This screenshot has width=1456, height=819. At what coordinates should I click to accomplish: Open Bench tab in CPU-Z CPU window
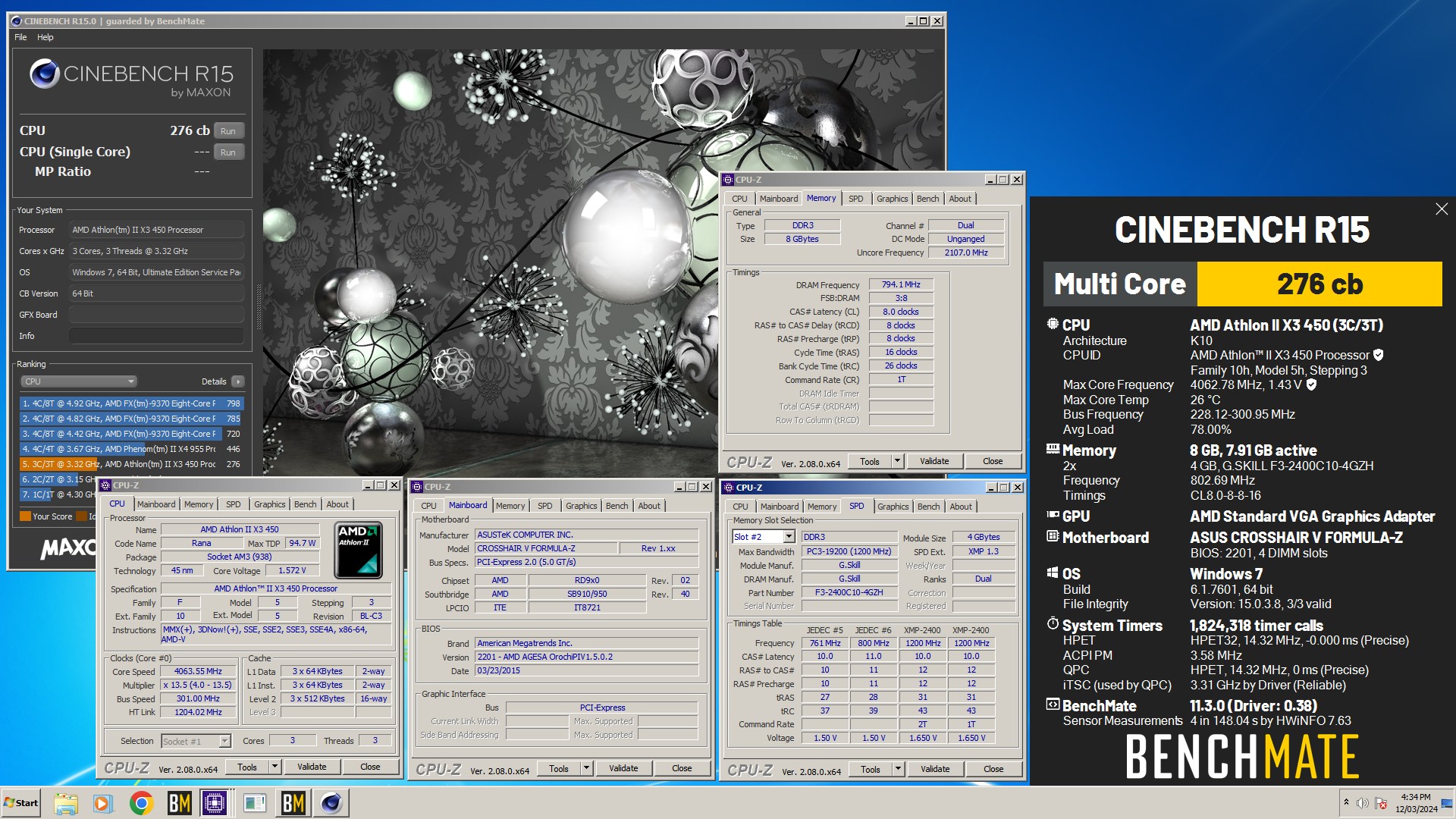[x=305, y=504]
